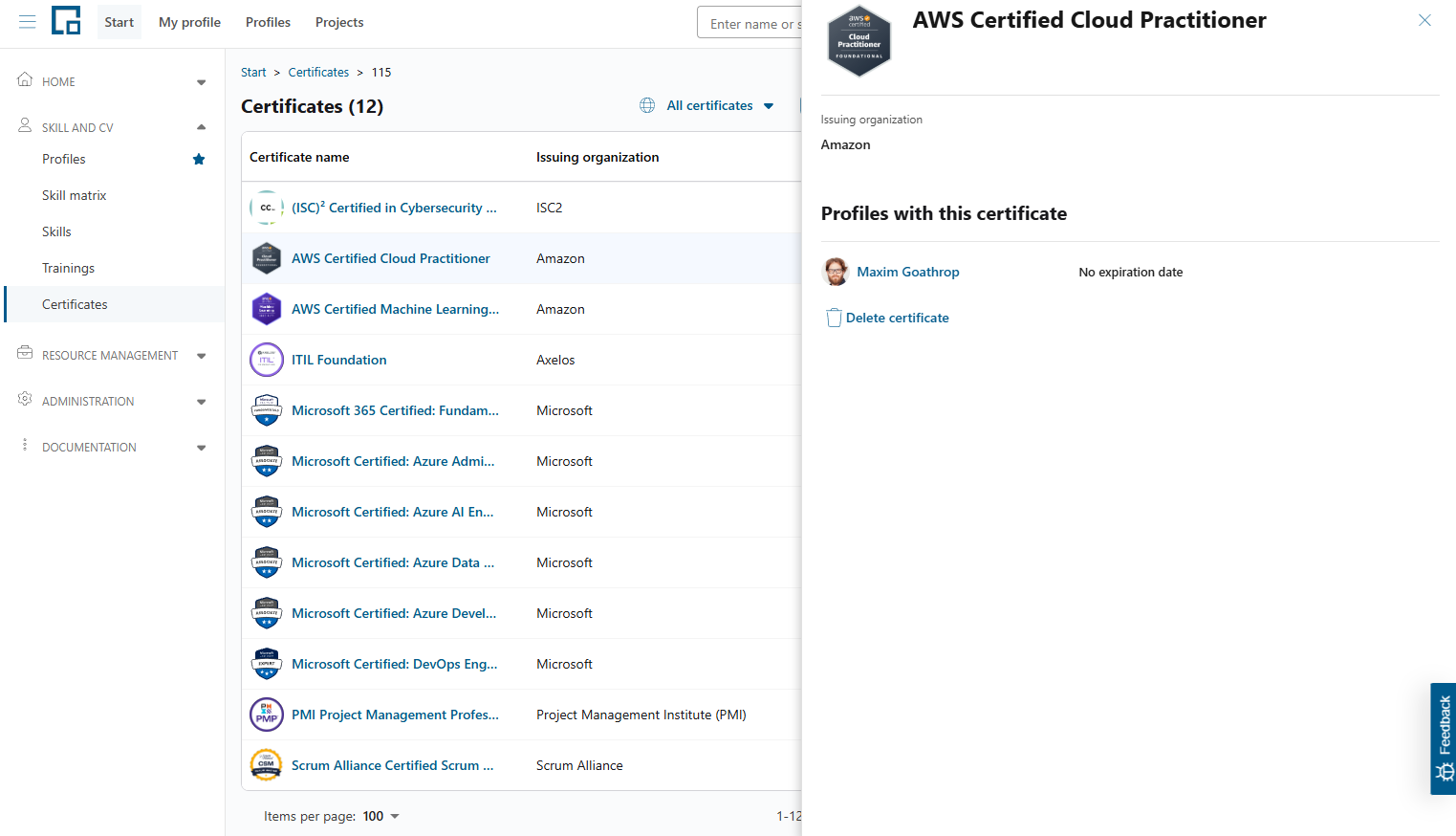Close the certificate details panel
This screenshot has width=1456, height=836.
pyautogui.click(x=1424, y=20)
